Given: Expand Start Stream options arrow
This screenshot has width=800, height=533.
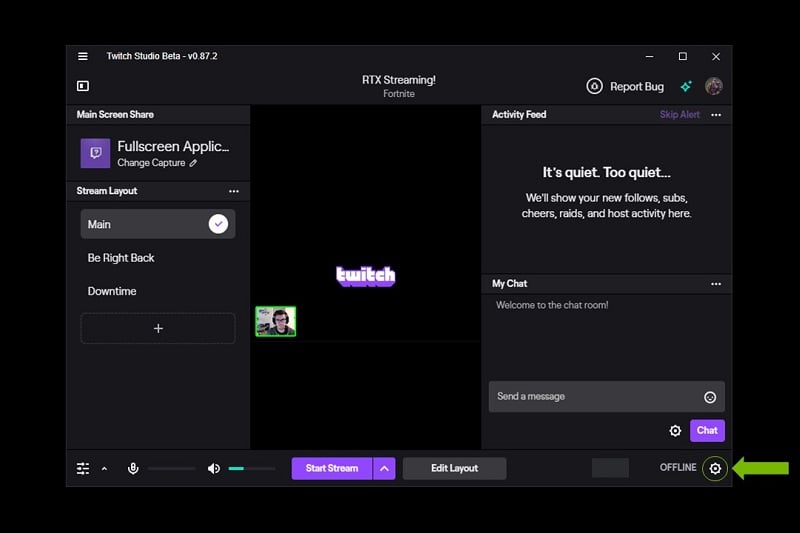Looking at the screenshot, I should tap(384, 468).
